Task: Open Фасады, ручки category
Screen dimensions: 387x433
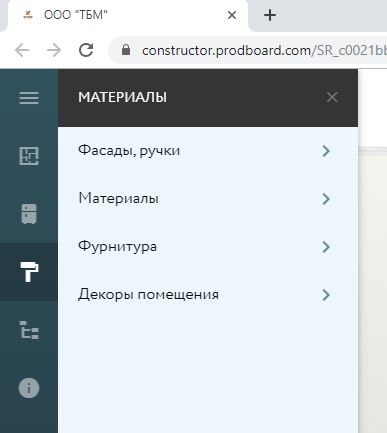Action: [x=208, y=151]
